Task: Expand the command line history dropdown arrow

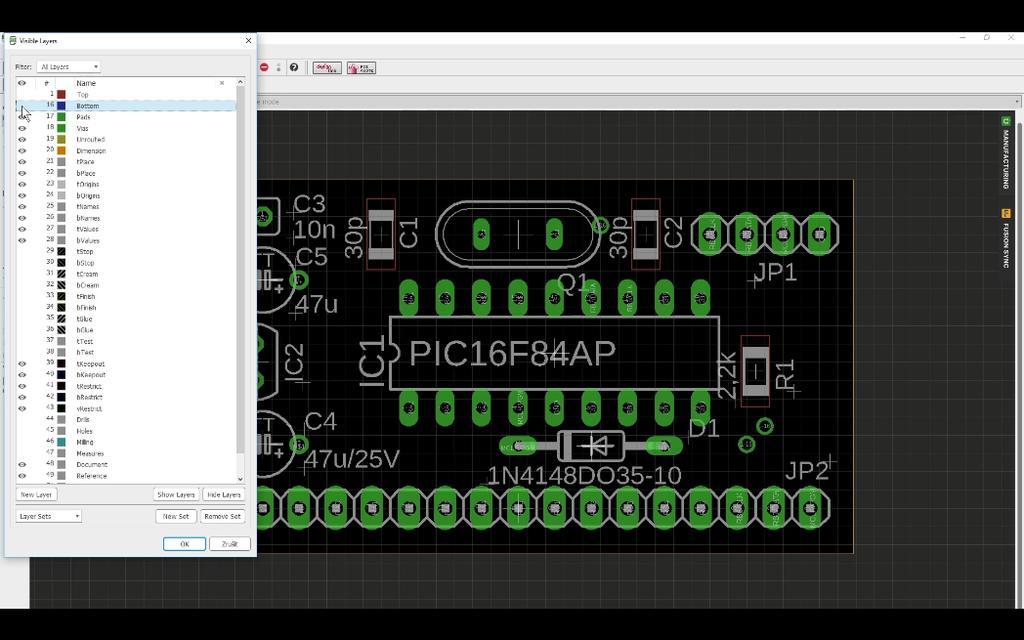Action: (1017, 102)
